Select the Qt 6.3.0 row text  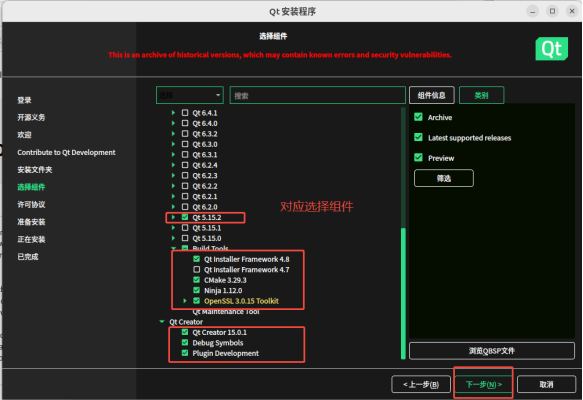pos(205,144)
